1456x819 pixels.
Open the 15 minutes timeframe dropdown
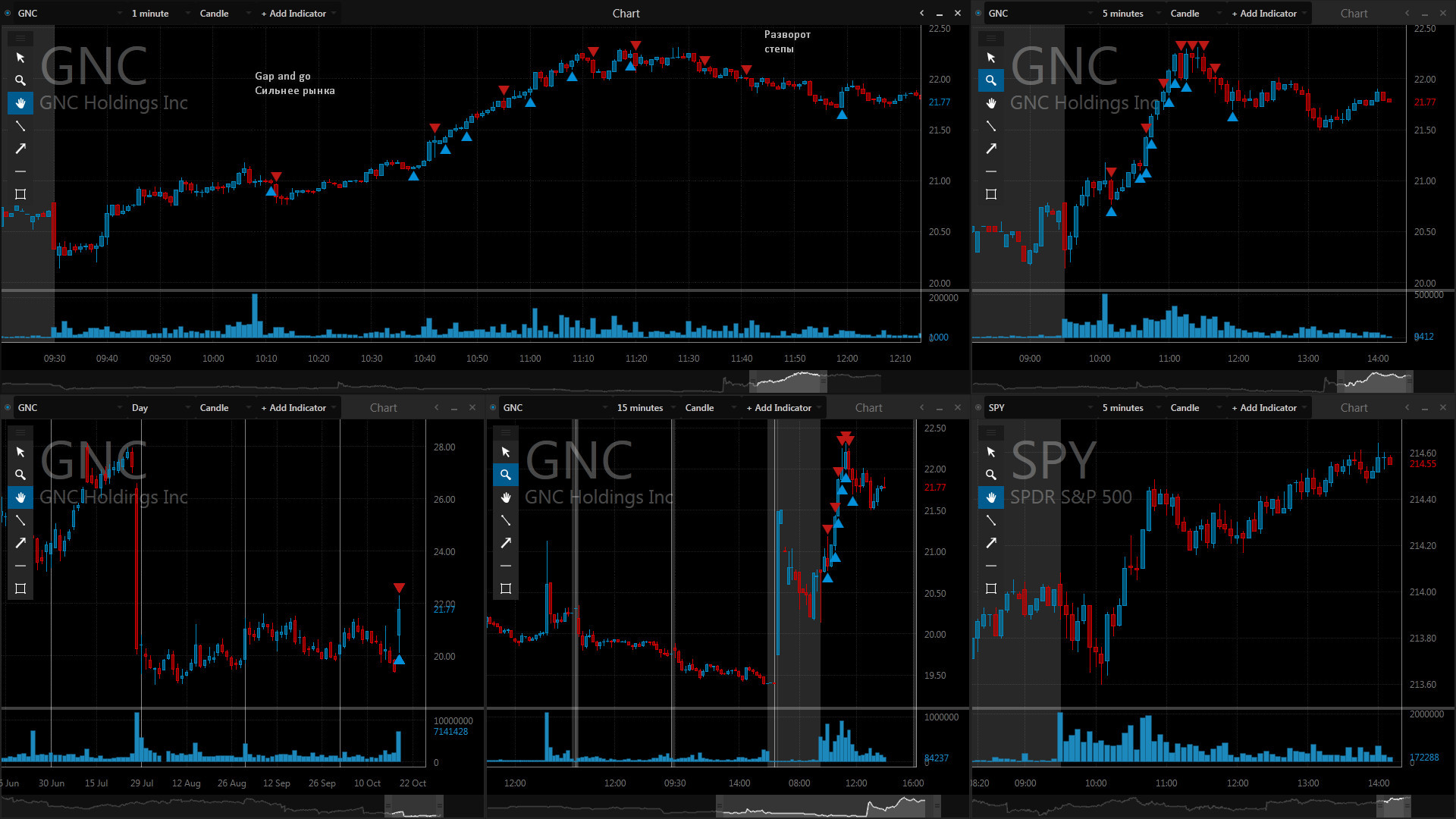[x=645, y=408]
